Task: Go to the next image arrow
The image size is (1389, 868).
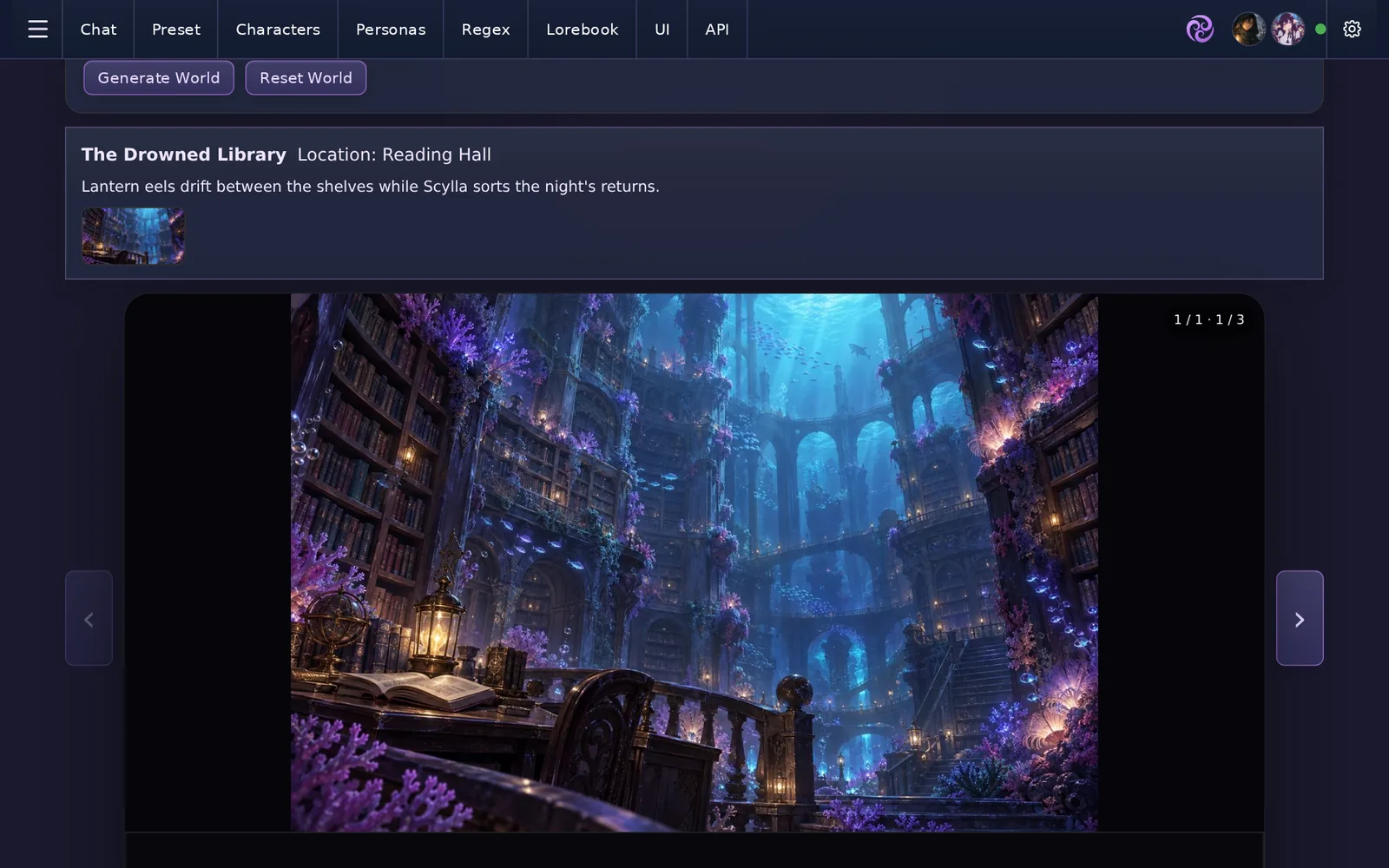Action: (x=1300, y=618)
